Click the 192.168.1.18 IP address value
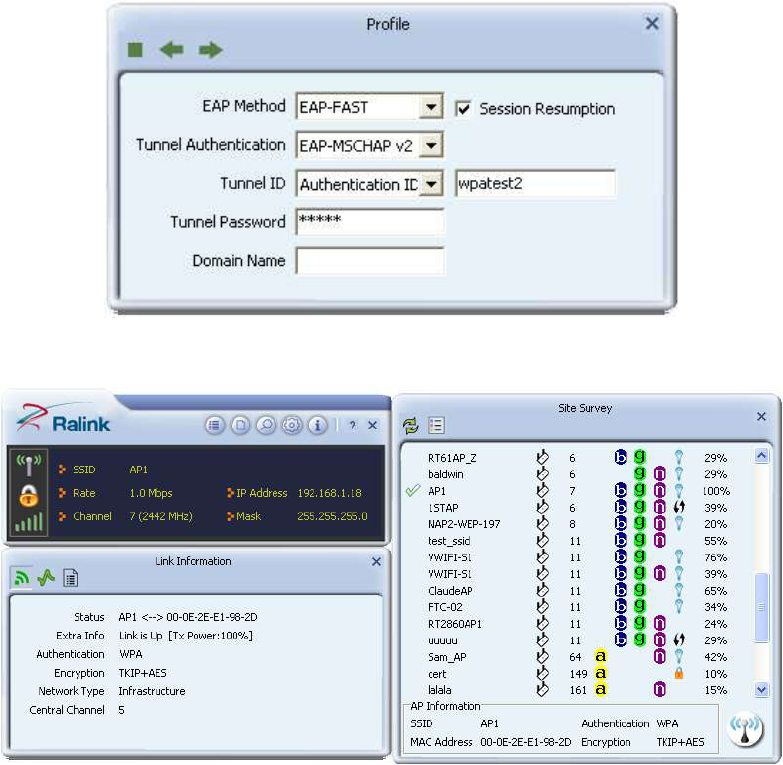783x765 pixels. [x=330, y=493]
